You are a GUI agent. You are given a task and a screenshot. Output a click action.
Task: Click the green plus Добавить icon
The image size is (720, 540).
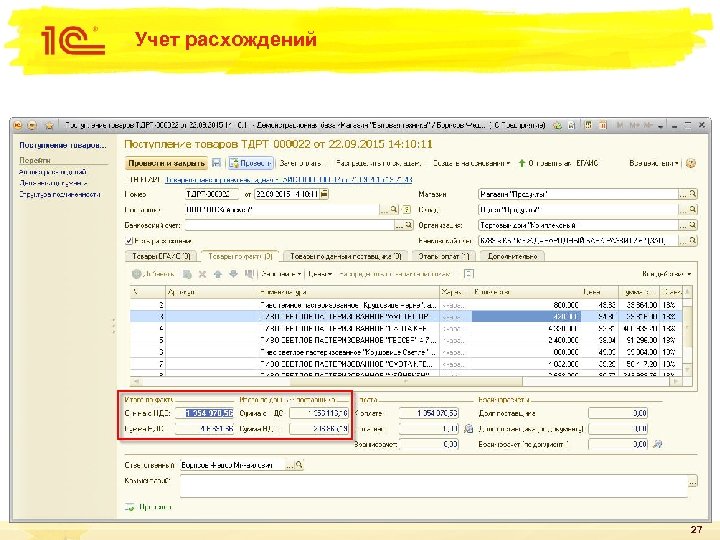tap(136, 274)
